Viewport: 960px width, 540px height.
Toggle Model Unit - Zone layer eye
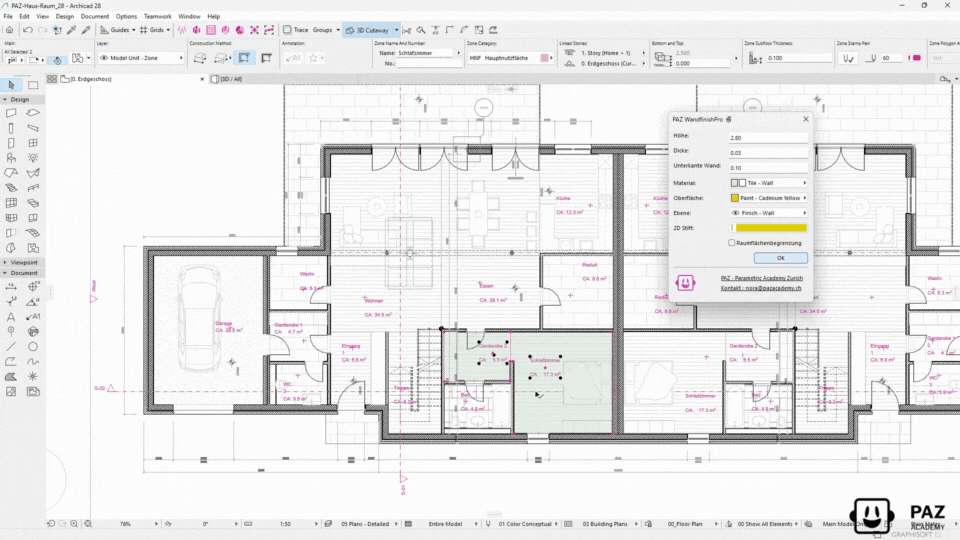click(104, 58)
